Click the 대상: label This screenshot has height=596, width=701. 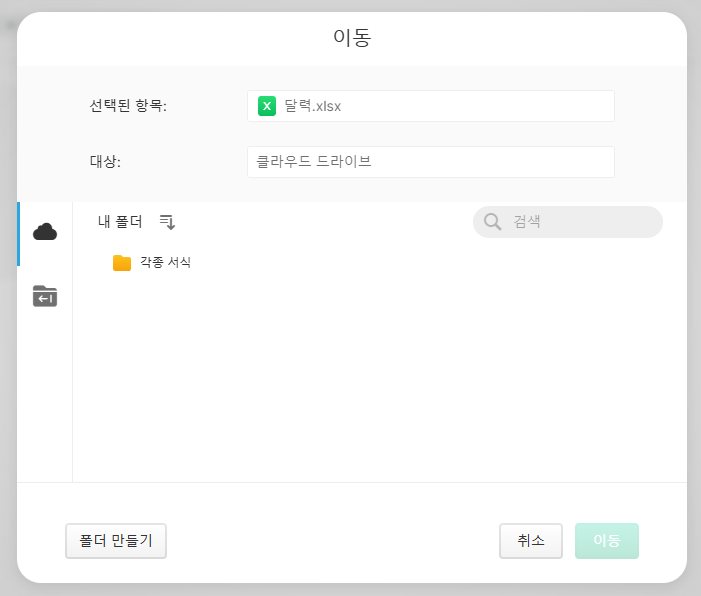pyautogui.click(x=105, y=161)
